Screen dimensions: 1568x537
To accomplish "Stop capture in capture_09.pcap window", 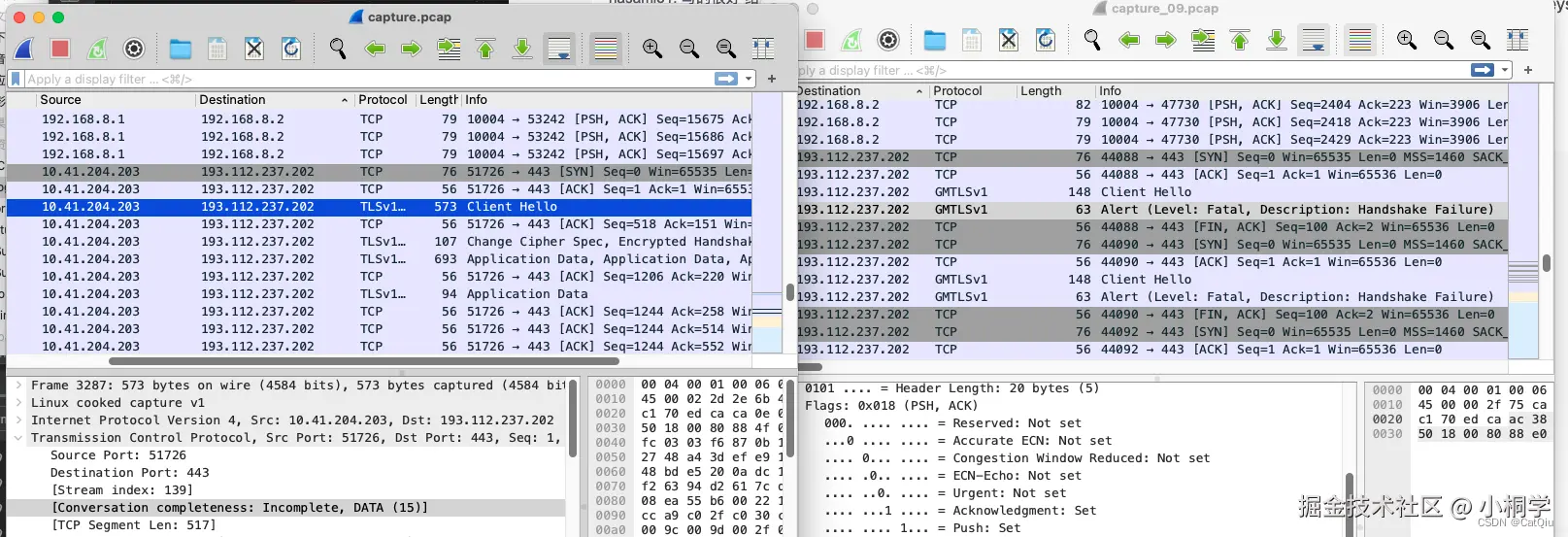I will pyautogui.click(x=815, y=40).
